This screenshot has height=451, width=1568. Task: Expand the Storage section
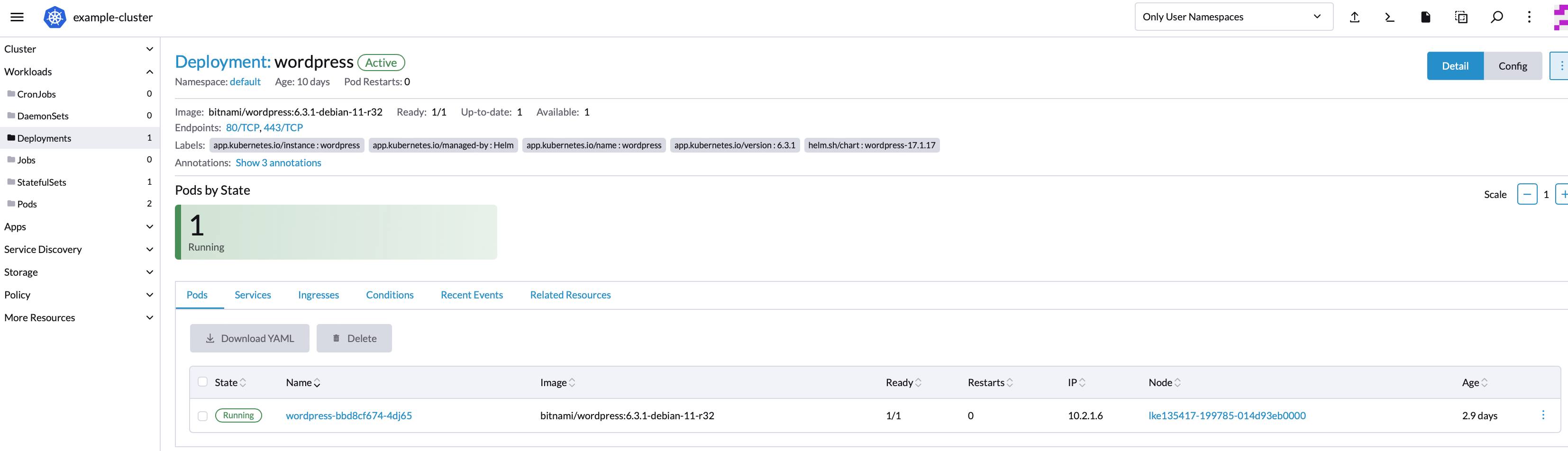coord(150,271)
